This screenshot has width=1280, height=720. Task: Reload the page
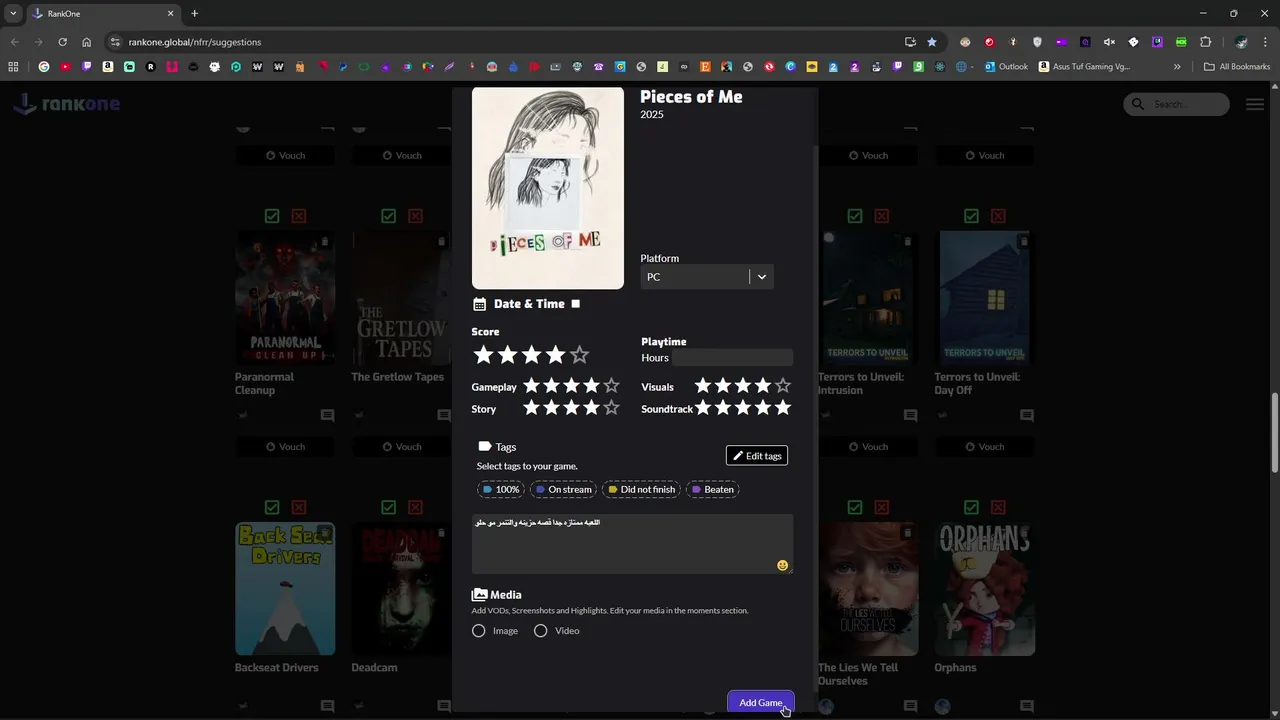coord(62,42)
